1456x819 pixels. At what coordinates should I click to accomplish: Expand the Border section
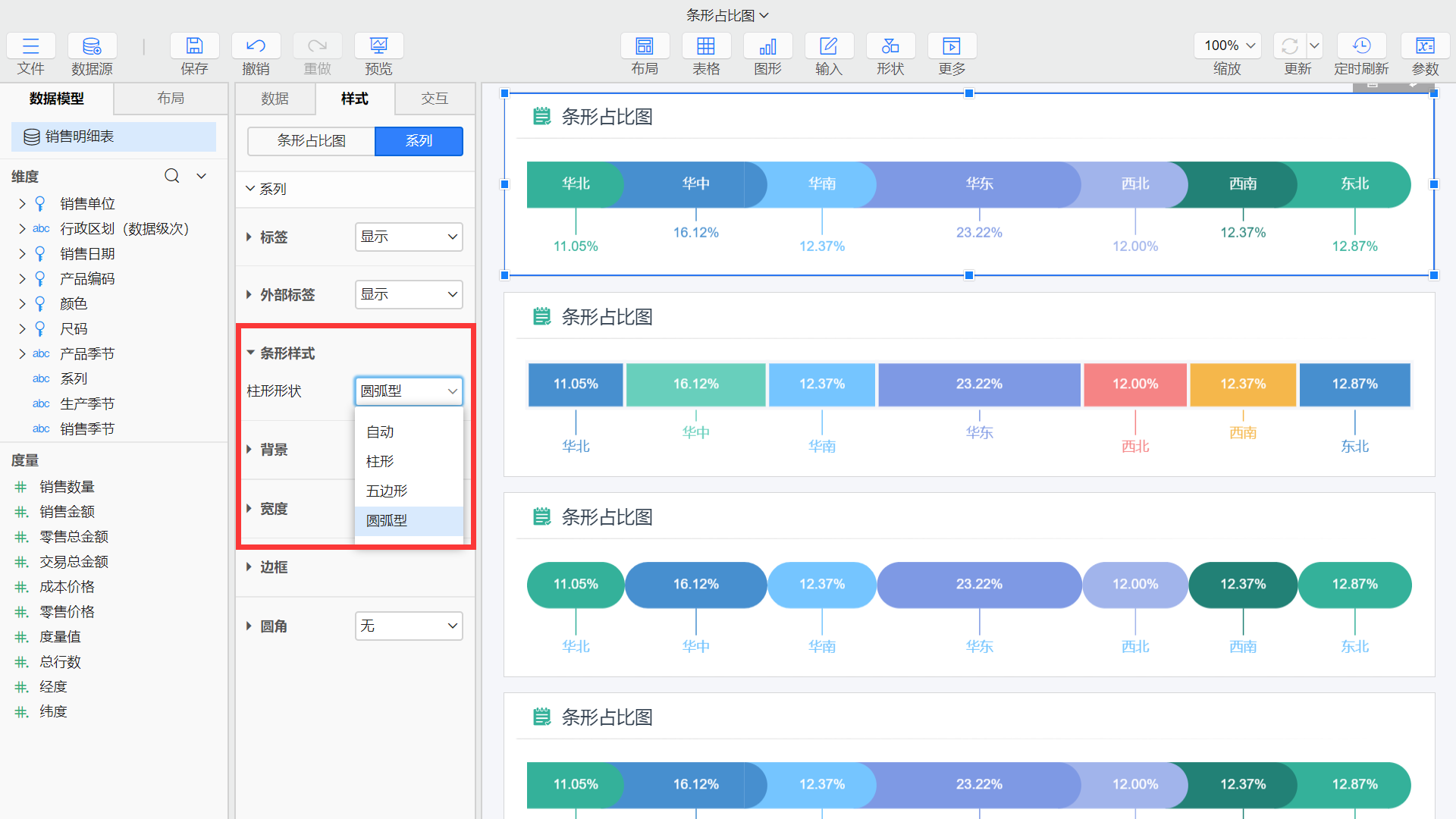pyautogui.click(x=274, y=567)
